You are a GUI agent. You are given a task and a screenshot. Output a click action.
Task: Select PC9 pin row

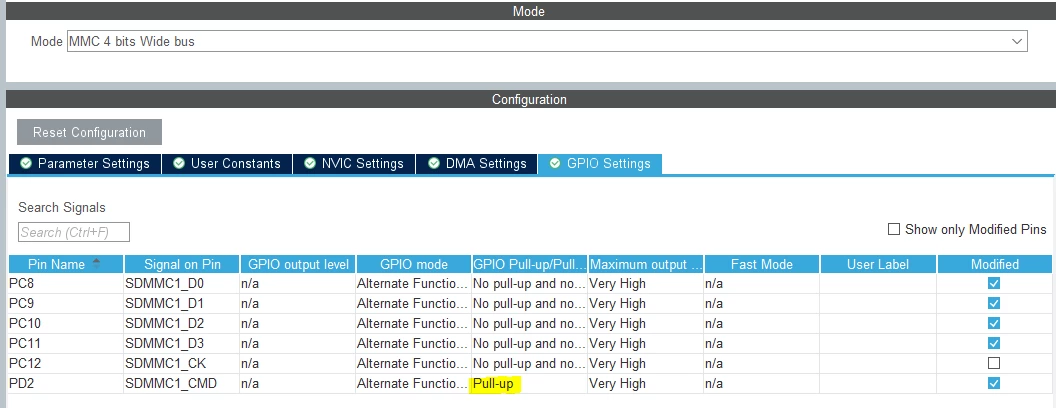click(x=530, y=304)
